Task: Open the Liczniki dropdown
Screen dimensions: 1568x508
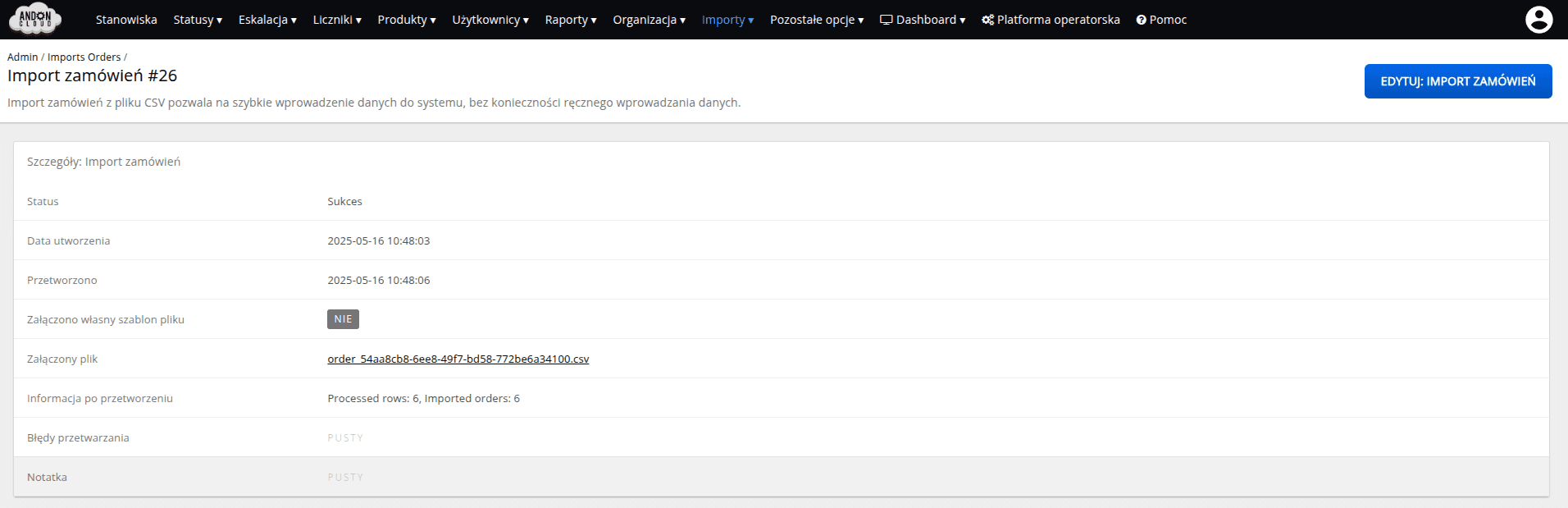Action: (x=337, y=20)
